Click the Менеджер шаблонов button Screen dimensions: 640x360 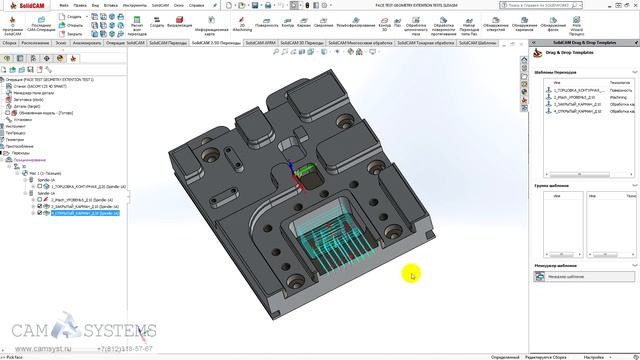584,277
